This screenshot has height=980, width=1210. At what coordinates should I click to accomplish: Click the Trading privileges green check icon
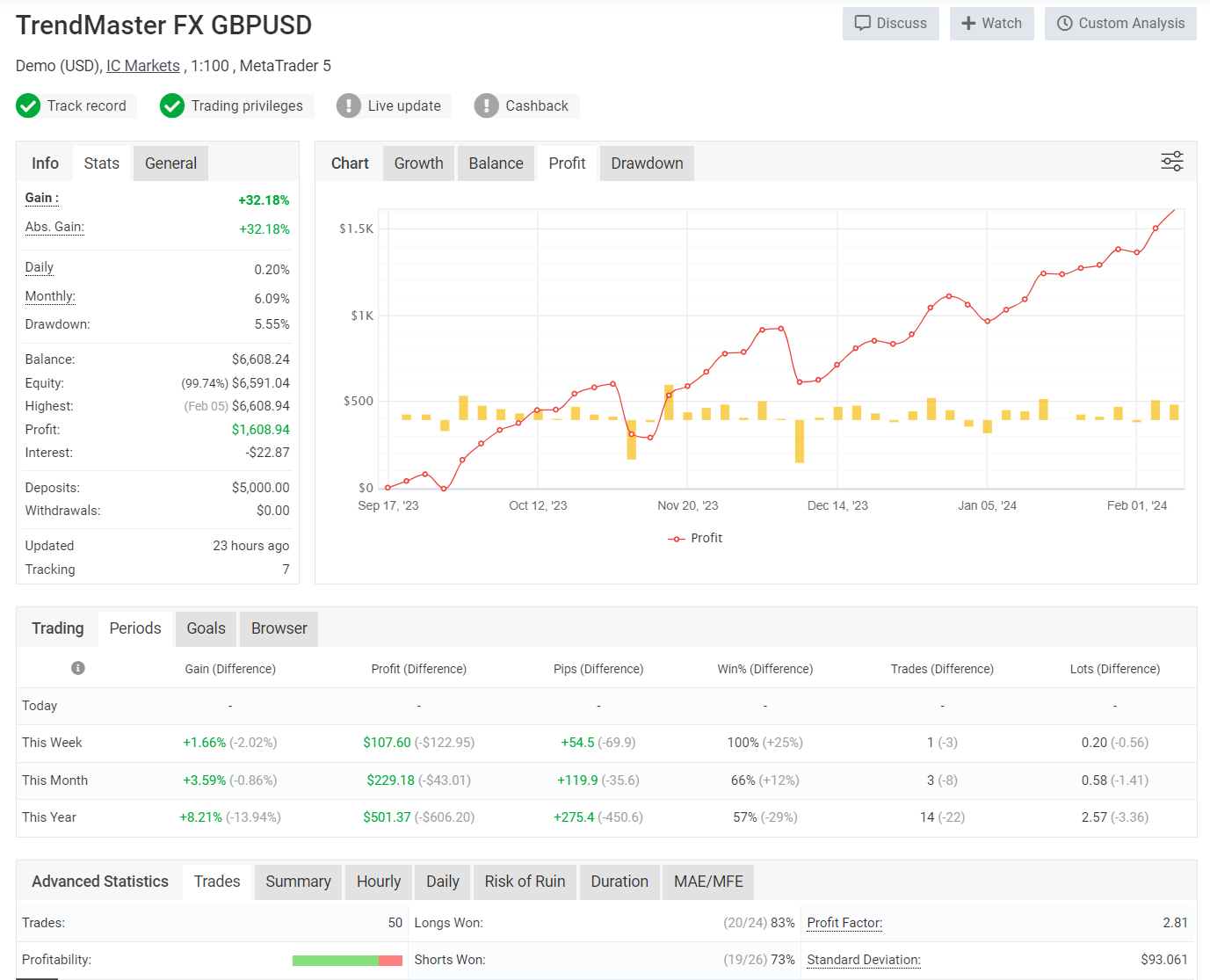coord(172,105)
